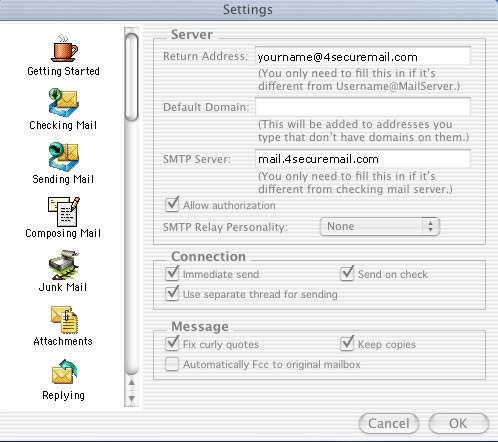Select the Checking Mail settings icon
498x442 pixels.
tap(63, 103)
